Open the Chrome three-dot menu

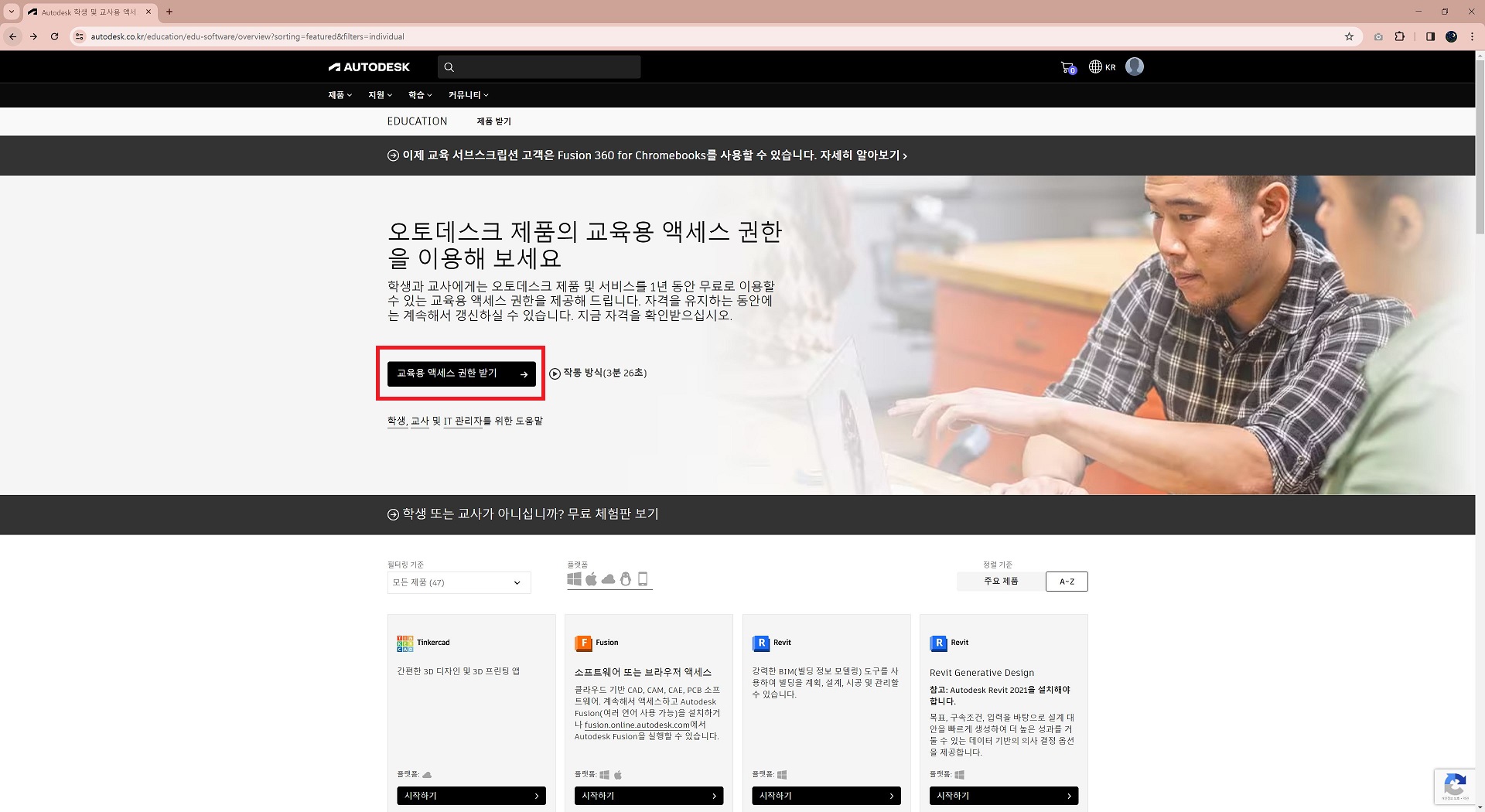pyautogui.click(x=1472, y=36)
